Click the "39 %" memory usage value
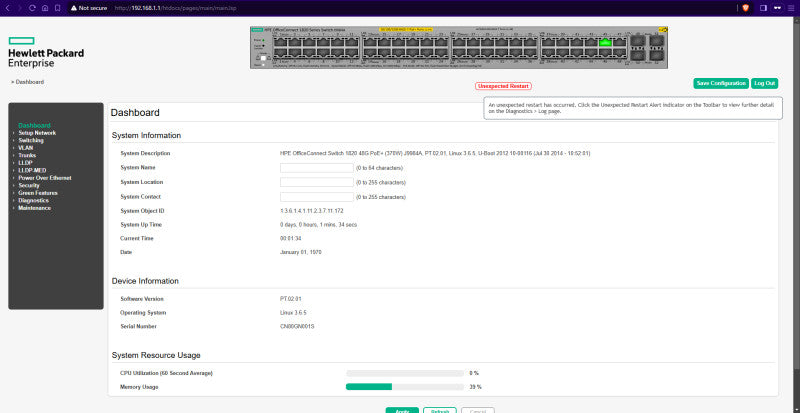Image resolution: width=800 pixels, height=413 pixels. pyautogui.click(x=476, y=387)
